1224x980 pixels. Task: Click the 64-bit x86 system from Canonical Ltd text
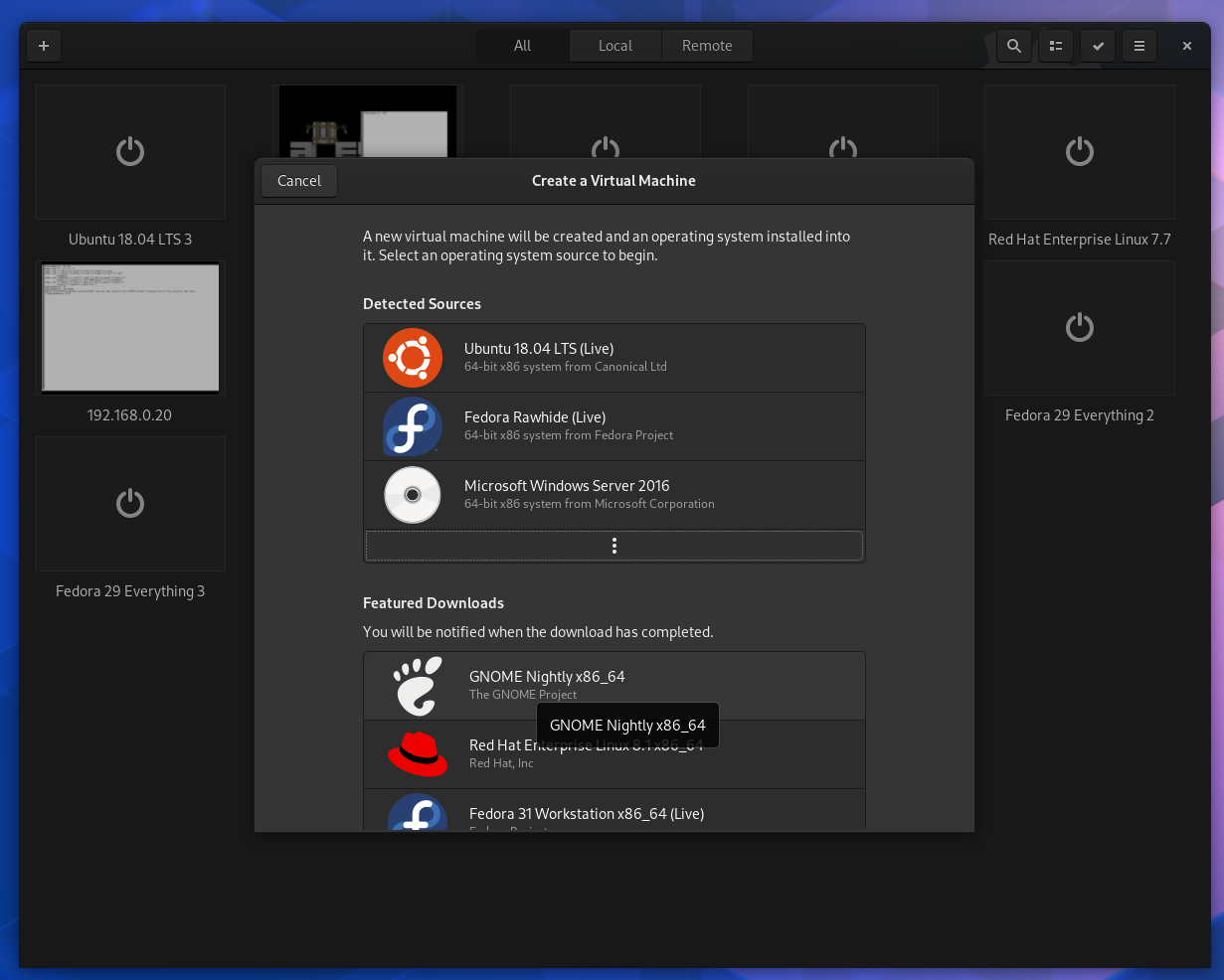(566, 367)
